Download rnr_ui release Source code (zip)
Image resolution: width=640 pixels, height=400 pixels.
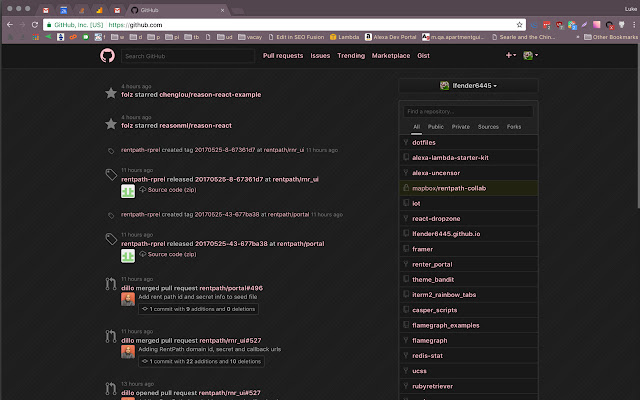[168, 190]
